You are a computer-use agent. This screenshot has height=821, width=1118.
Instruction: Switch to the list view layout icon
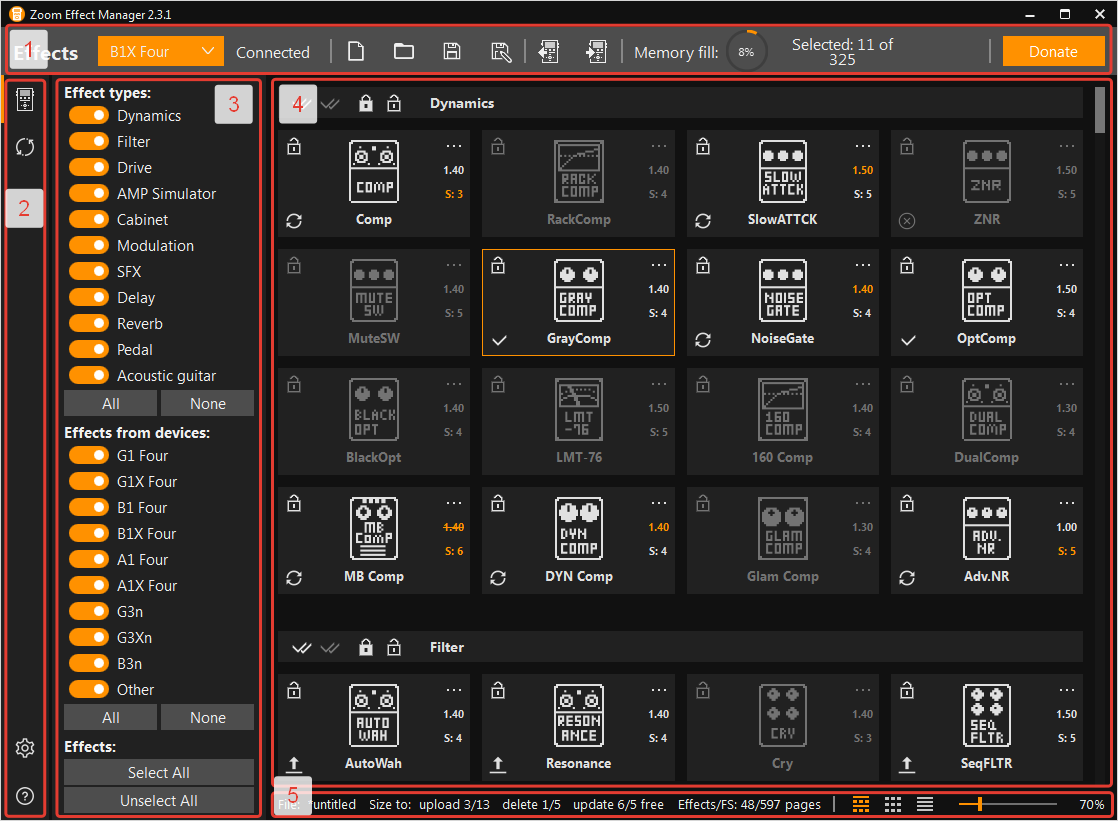pos(925,804)
